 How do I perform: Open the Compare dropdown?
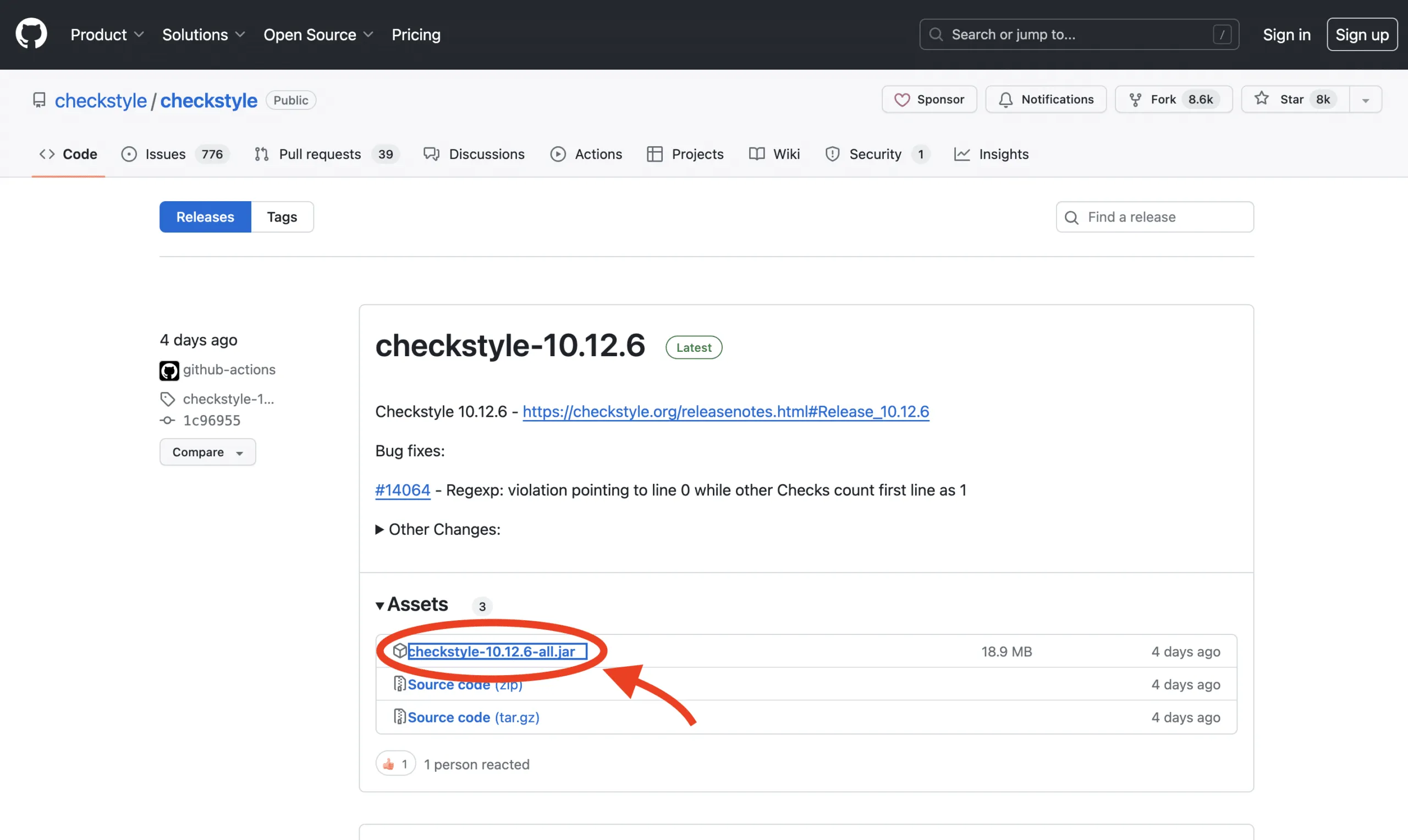tap(208, 452)
